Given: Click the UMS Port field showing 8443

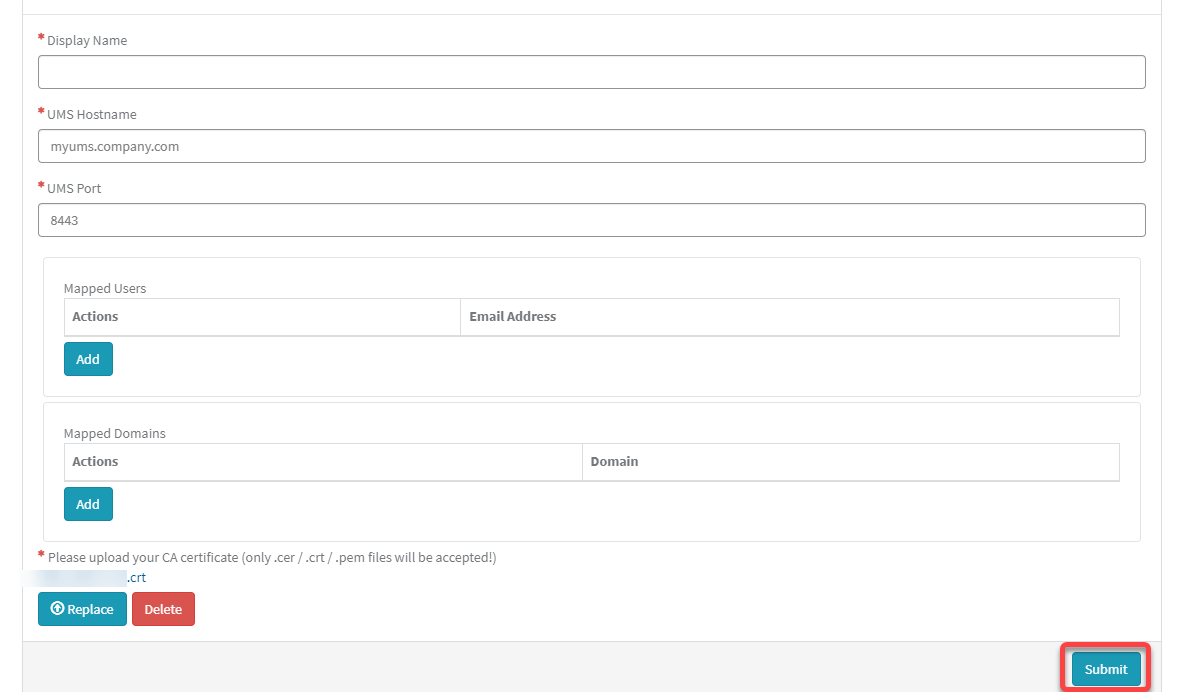Looking at the screenshot, I should point(591,219).
